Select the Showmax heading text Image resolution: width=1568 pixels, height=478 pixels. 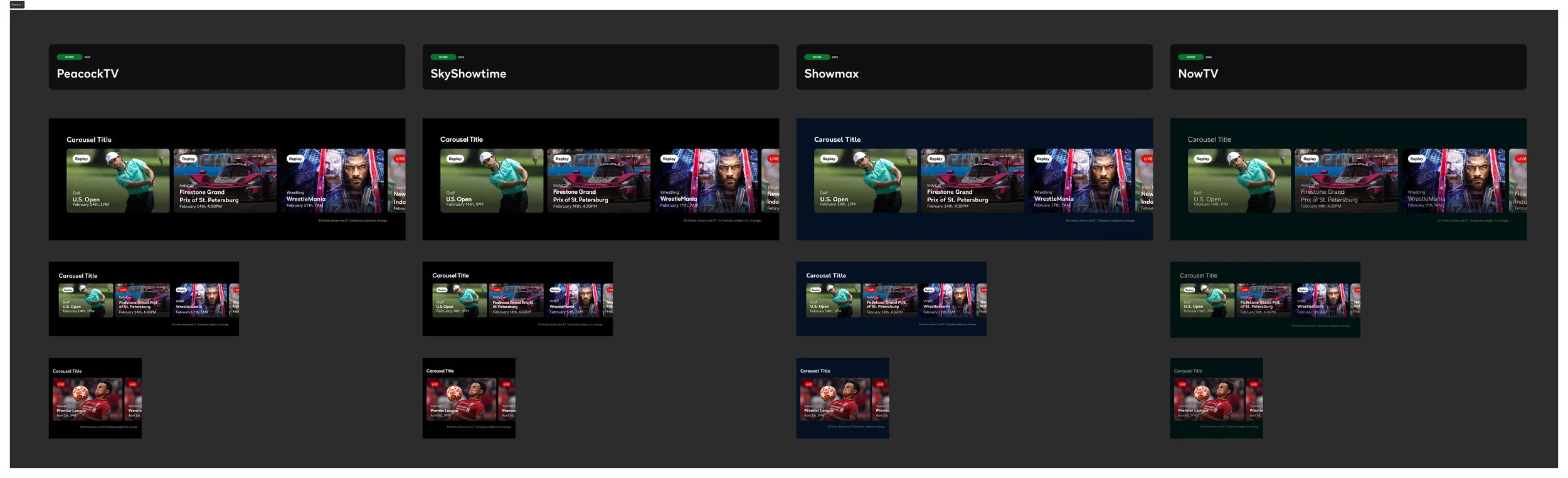tap(832, 73)
